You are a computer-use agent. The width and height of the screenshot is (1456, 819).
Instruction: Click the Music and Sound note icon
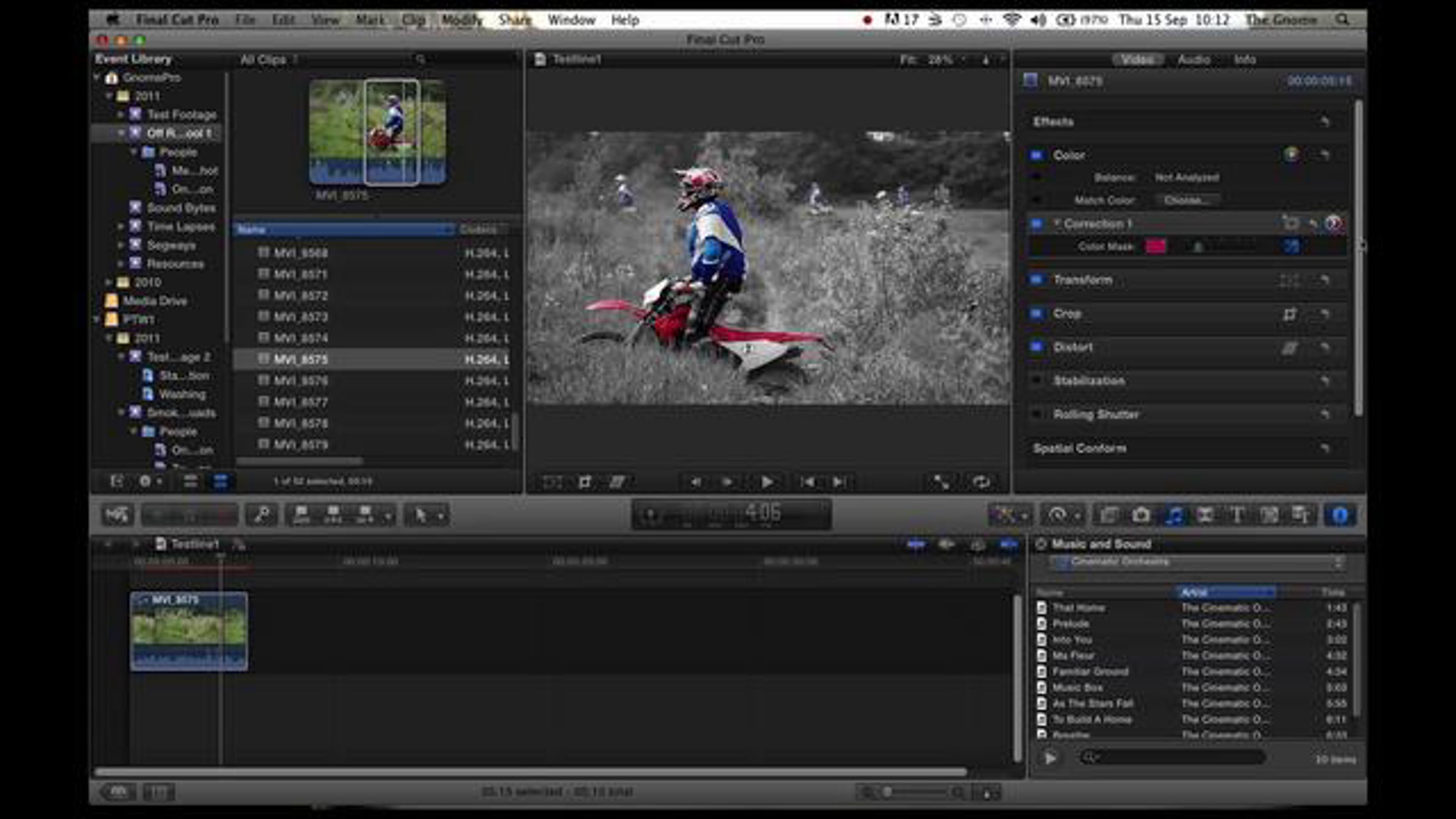[x=1174, y=515]
